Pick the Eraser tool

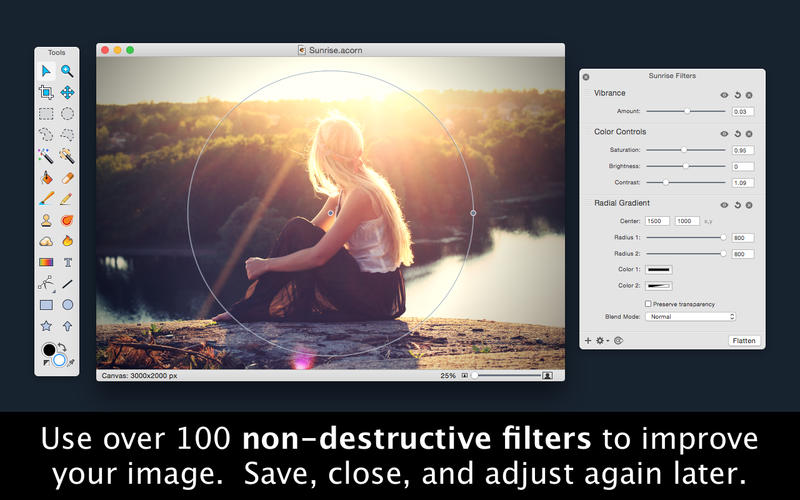(x=67, y=178)
